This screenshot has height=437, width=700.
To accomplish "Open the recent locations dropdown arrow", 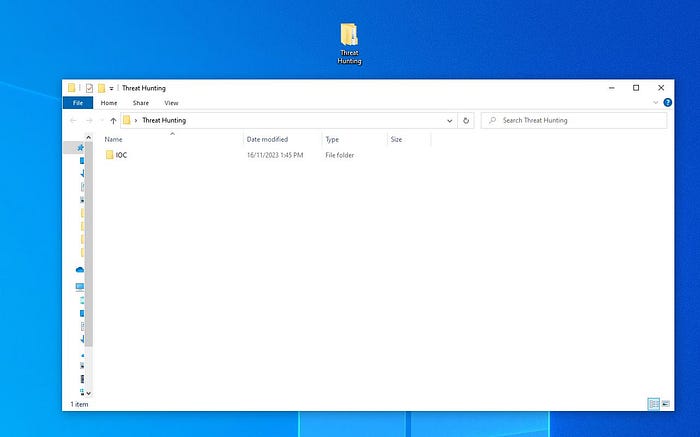I will click(102, 121).
